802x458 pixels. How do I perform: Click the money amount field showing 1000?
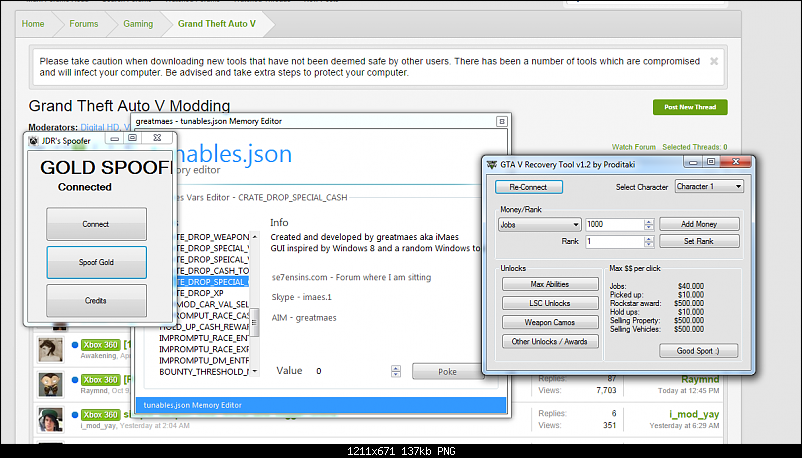point(614,224)
